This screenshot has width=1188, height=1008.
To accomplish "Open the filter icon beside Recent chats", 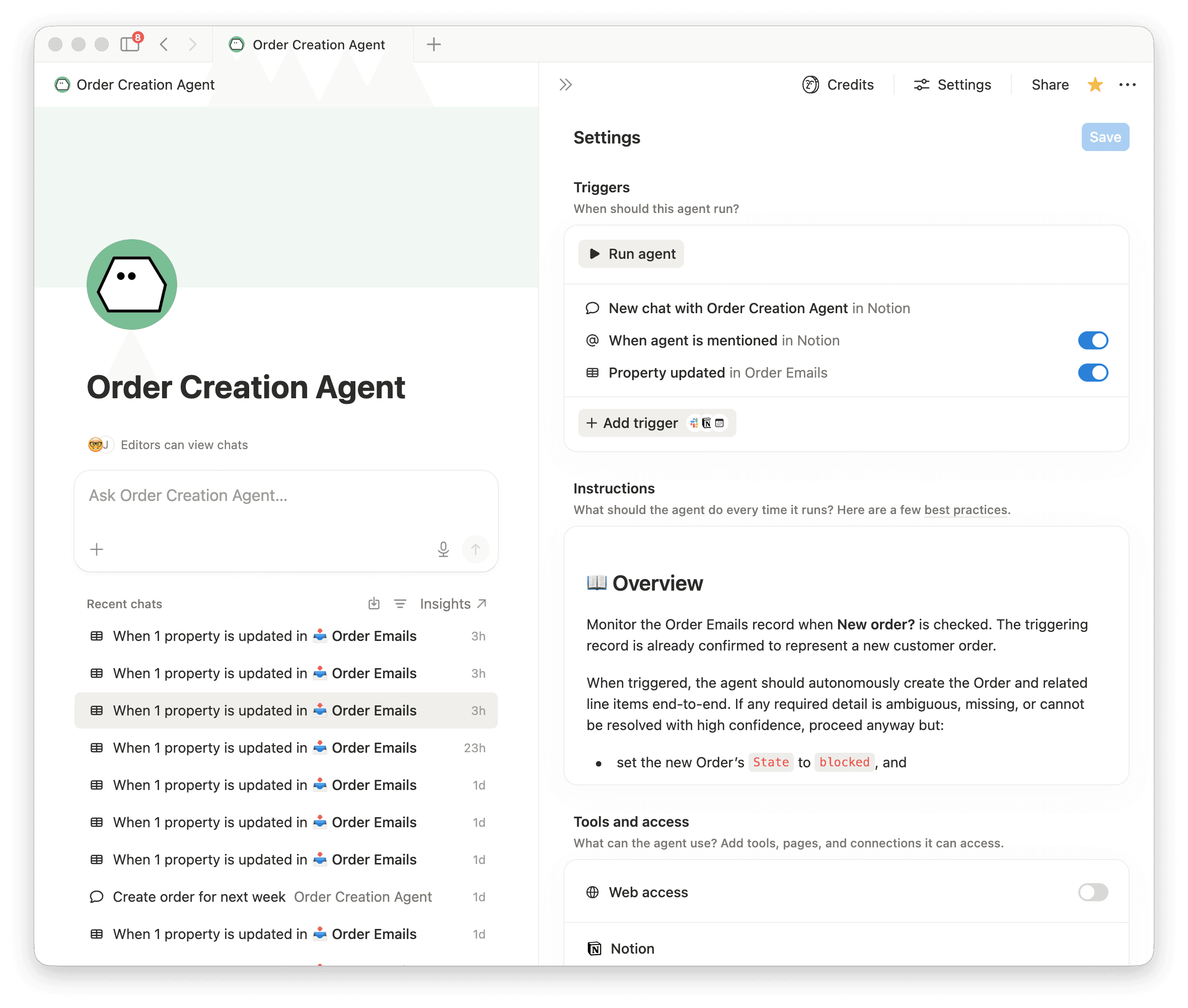I will pyautogui.click(x=400, y=603).
